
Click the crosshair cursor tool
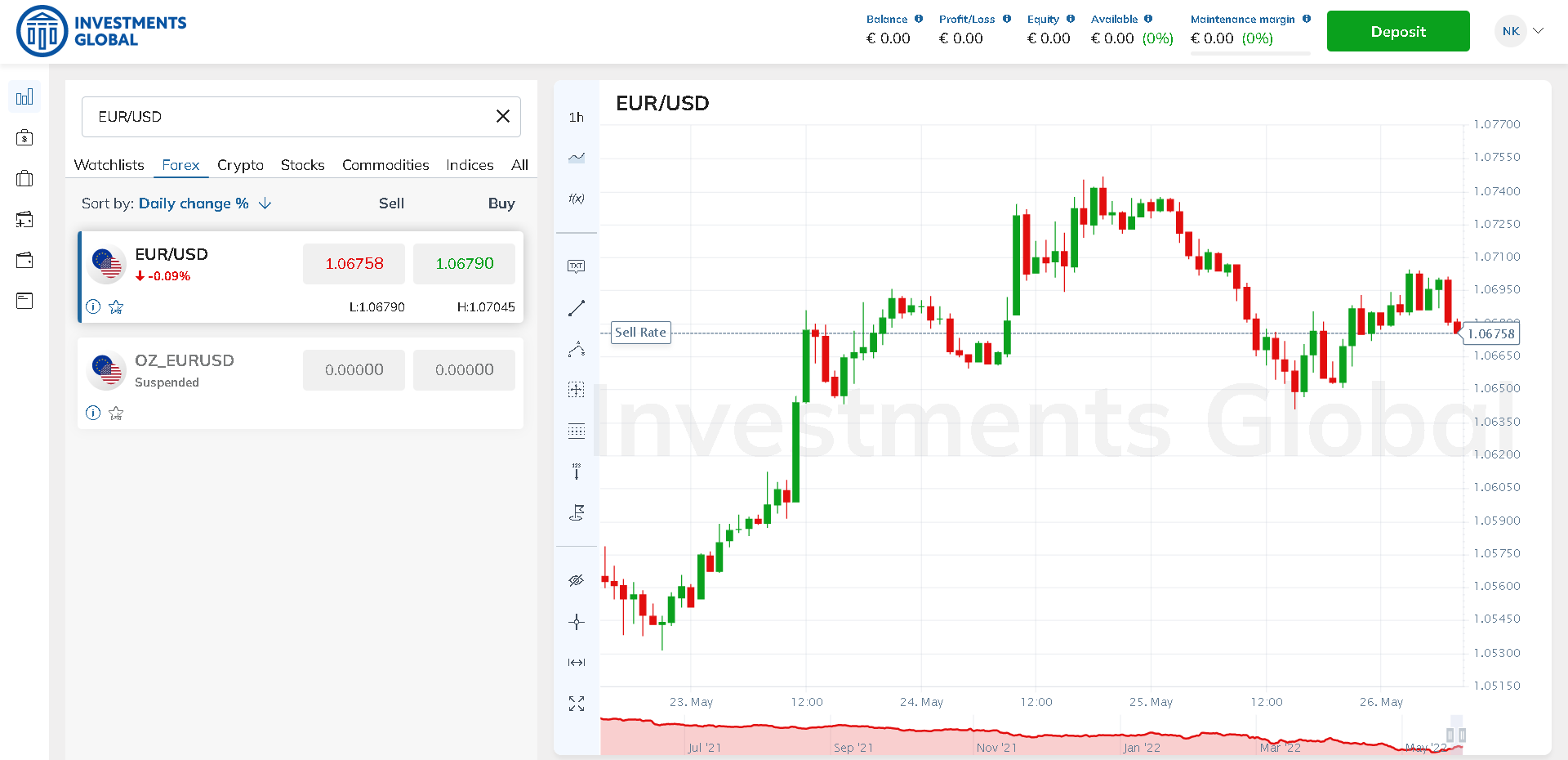click(577, 622)
